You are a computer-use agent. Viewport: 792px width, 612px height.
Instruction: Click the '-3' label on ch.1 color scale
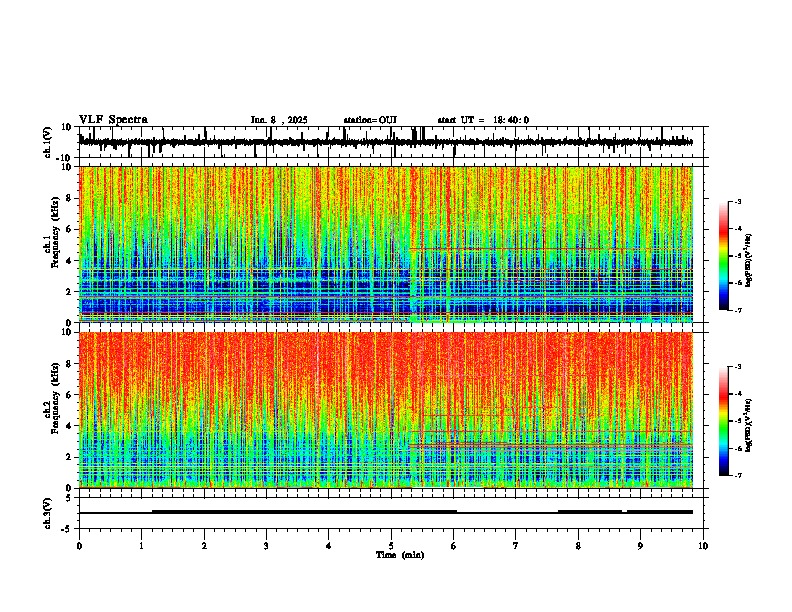click(x=737, y=201)
